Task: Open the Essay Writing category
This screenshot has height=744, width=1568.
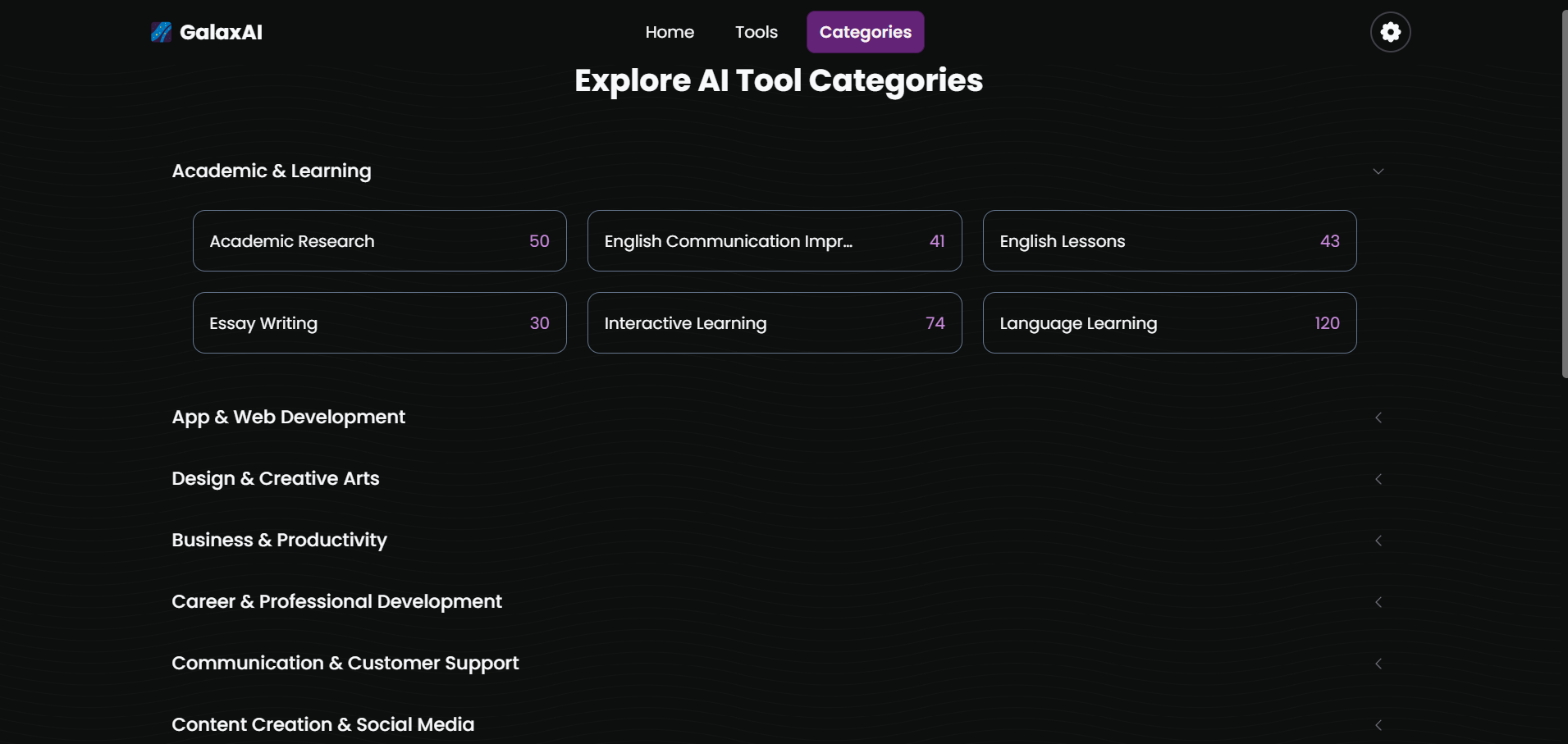Action: pyautogui.click(x=379, y=323)
